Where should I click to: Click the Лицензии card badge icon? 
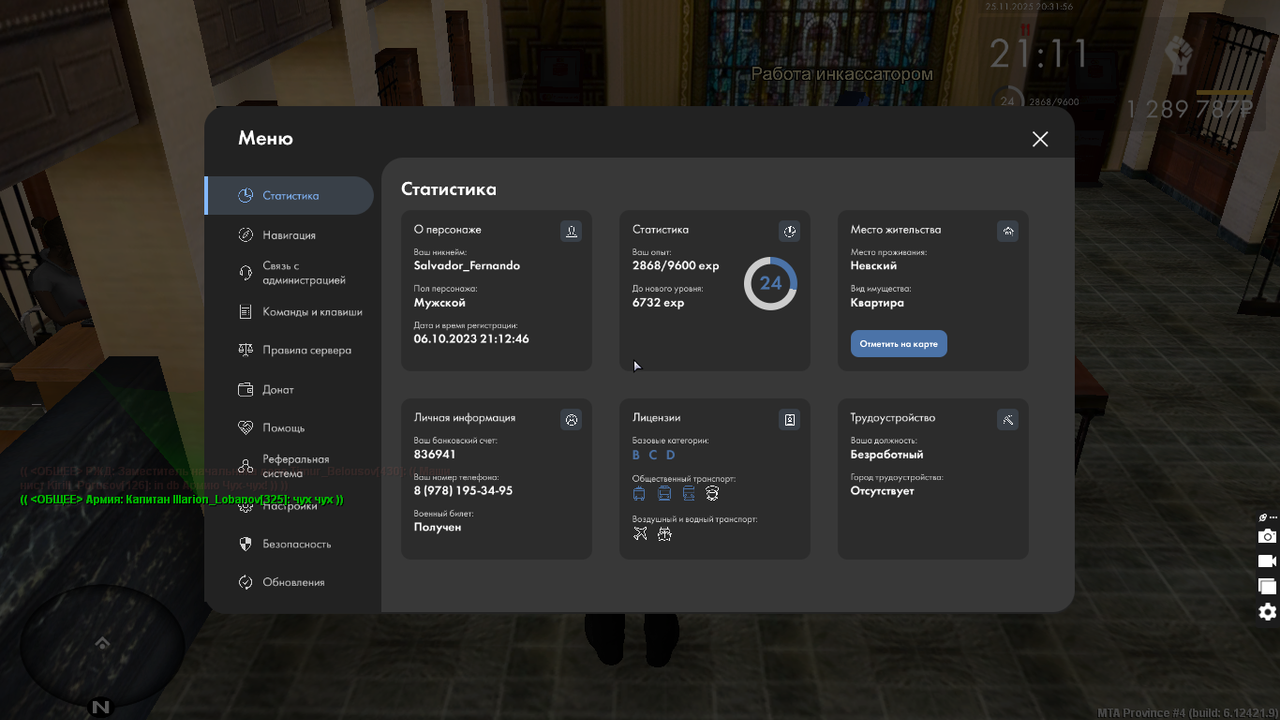click(x=789, y=420)
